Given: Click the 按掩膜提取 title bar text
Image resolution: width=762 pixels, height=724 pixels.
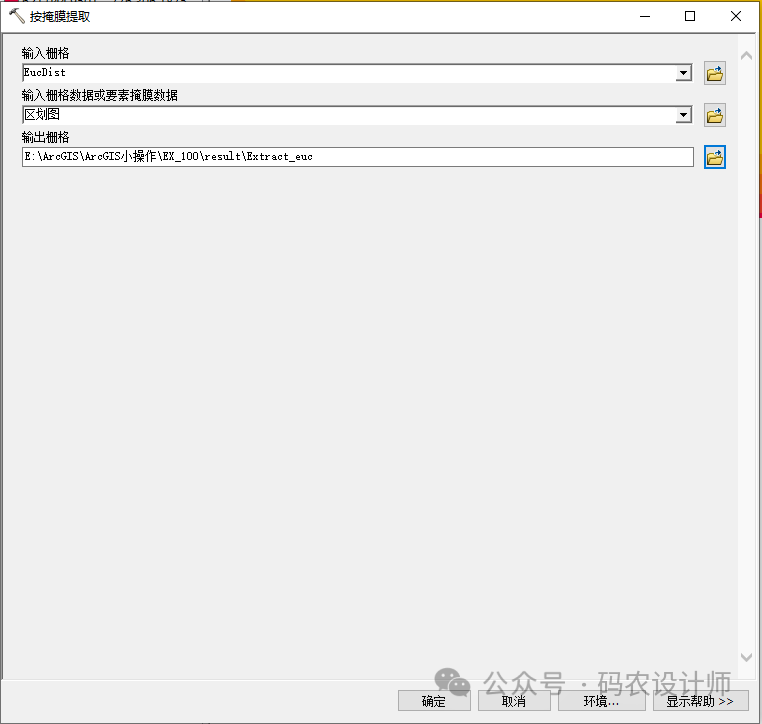Looking at the screenshot, I should point(60,16).
